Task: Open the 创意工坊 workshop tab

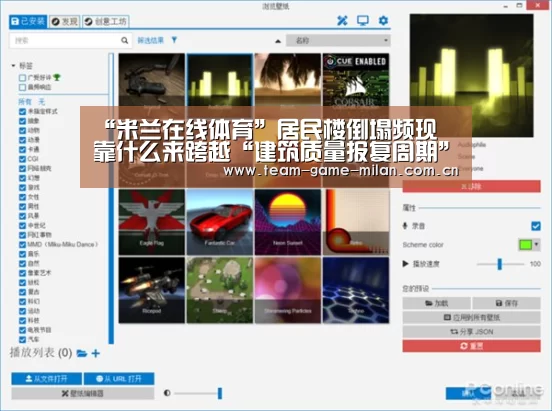Action: tap(106, 22)
